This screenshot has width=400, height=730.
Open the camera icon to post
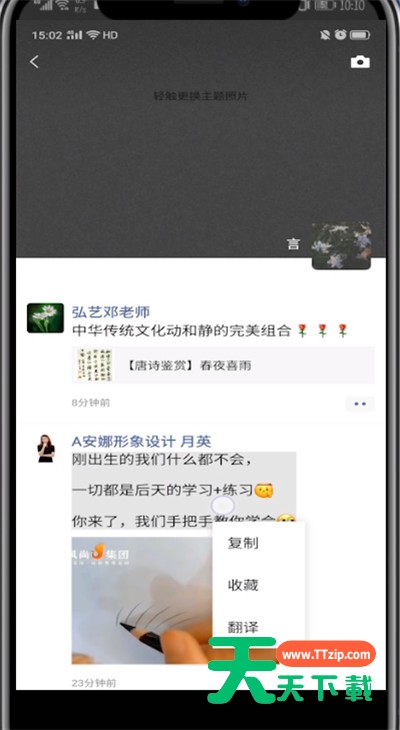point(360,62)
